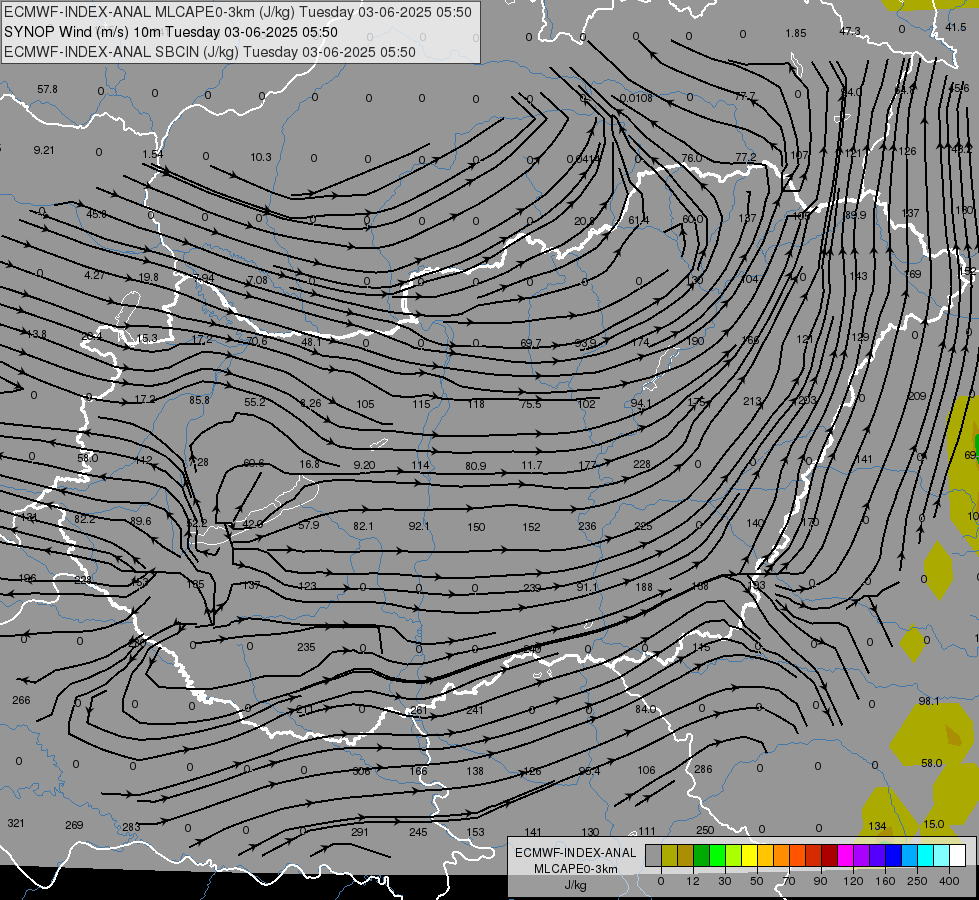This screenshot has width=979, height=900.
Task: Click the map value 75.5
Action: click(531, 404)
